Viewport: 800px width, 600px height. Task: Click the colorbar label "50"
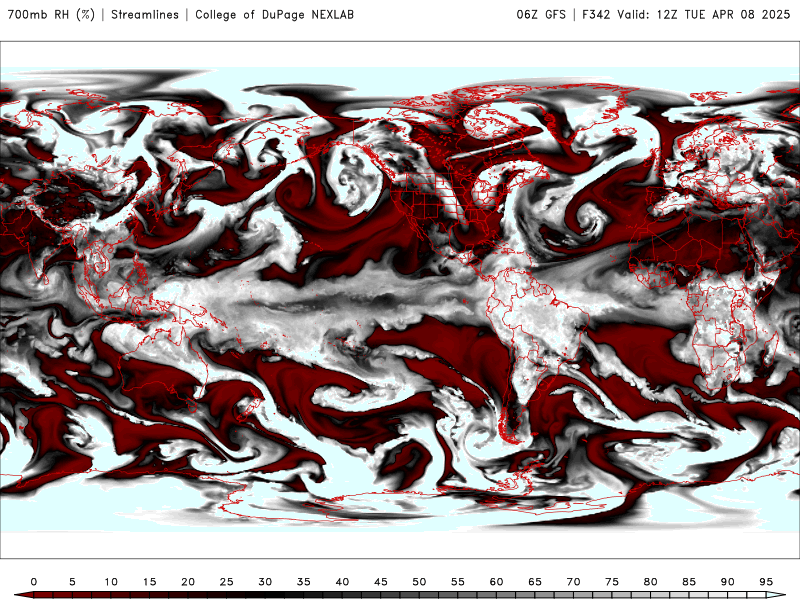(419, 582)
